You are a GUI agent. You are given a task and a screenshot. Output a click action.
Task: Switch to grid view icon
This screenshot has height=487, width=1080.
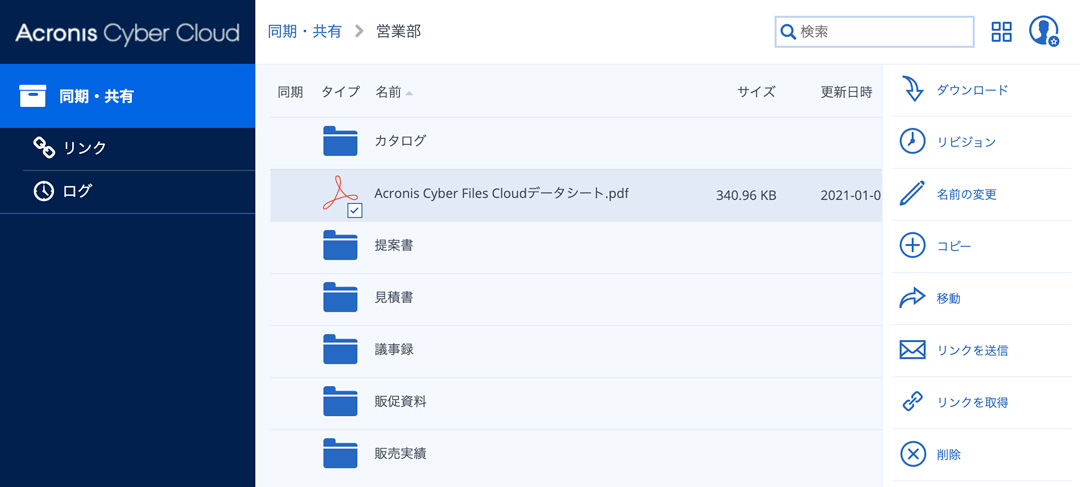(x=1001, y=32)
